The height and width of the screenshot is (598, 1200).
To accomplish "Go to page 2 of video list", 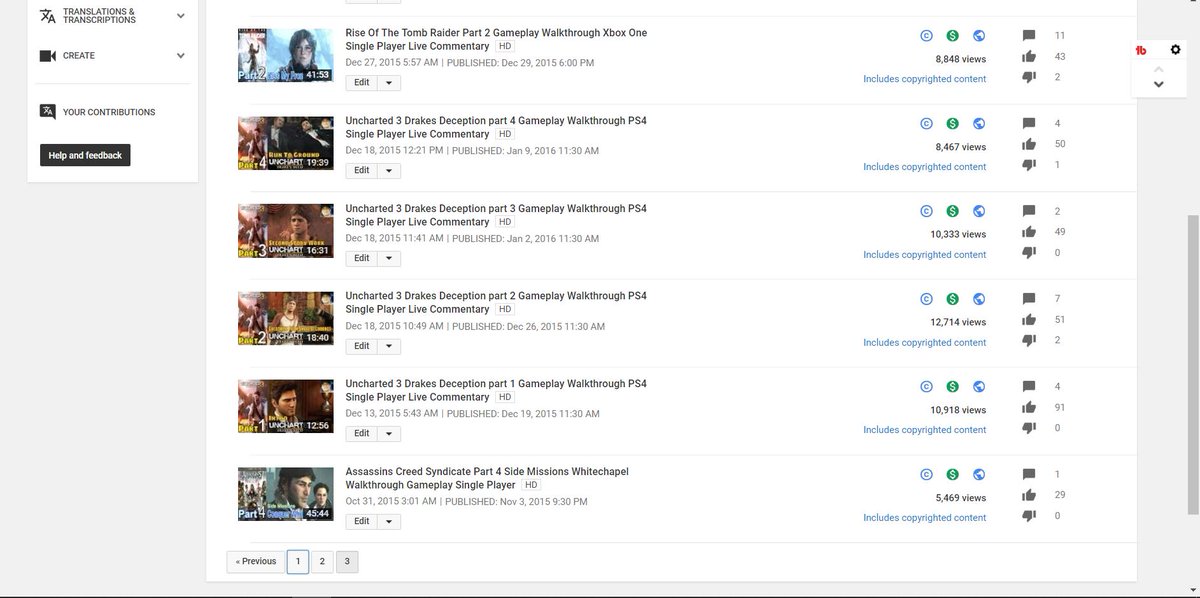I will tap(322, 562).
